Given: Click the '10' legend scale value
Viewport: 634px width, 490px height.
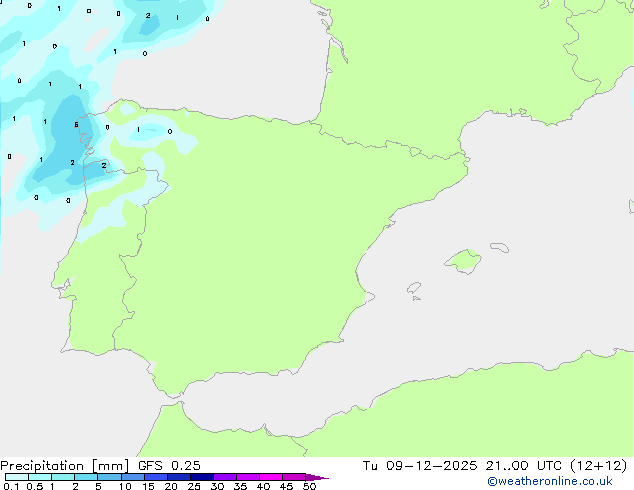Looking at the screenshot, I should (125, 486).
